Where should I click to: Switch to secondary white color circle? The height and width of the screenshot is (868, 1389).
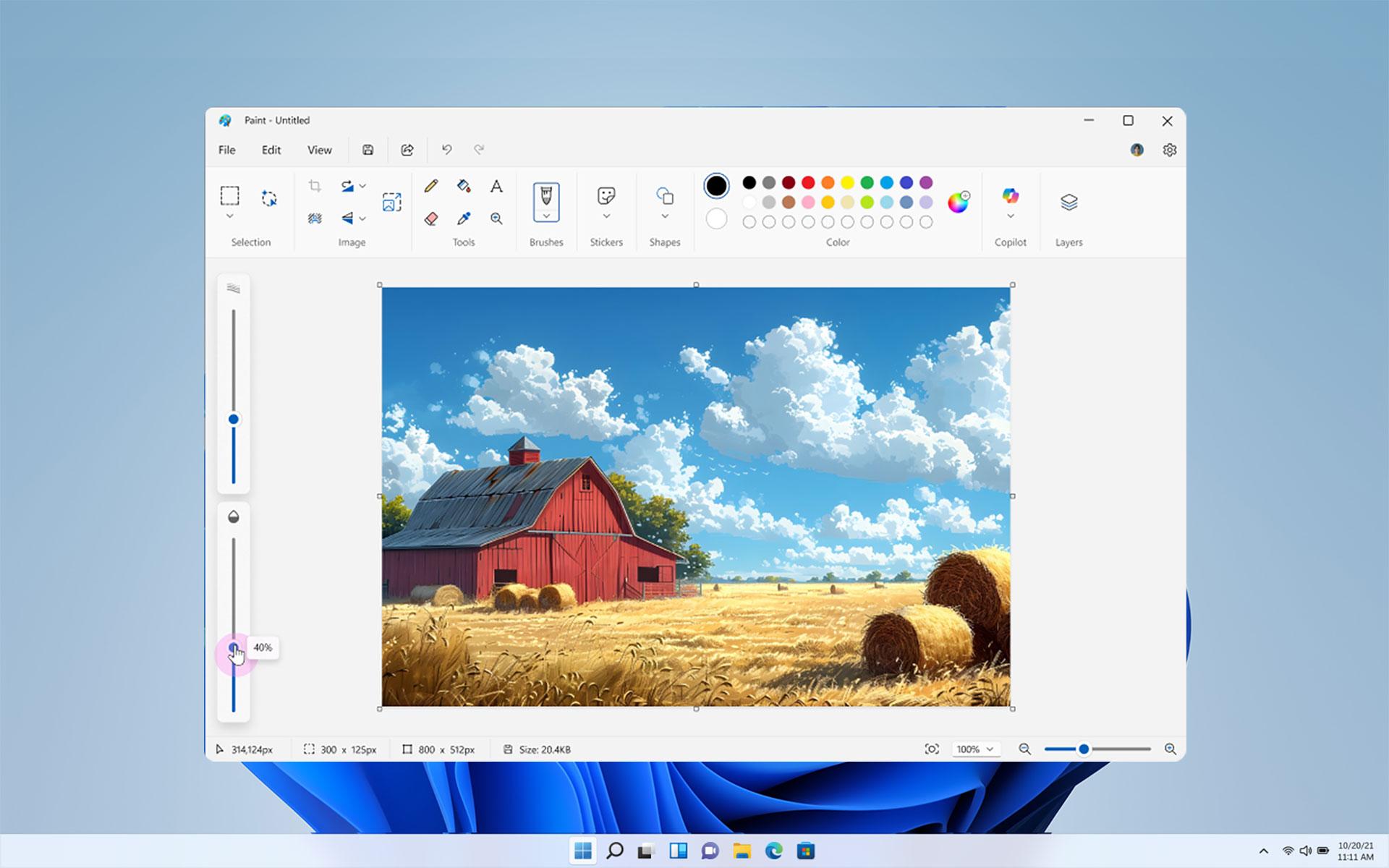click(x=716, y=218)
